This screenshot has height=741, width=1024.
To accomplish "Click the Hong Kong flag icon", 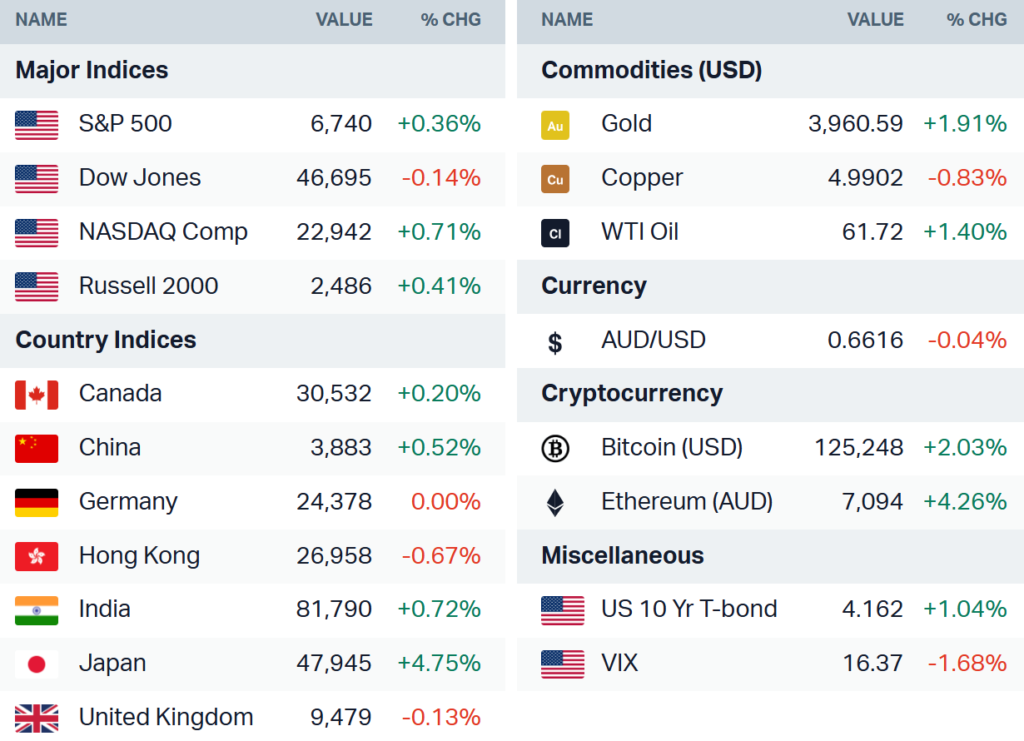I will [37, 556].
